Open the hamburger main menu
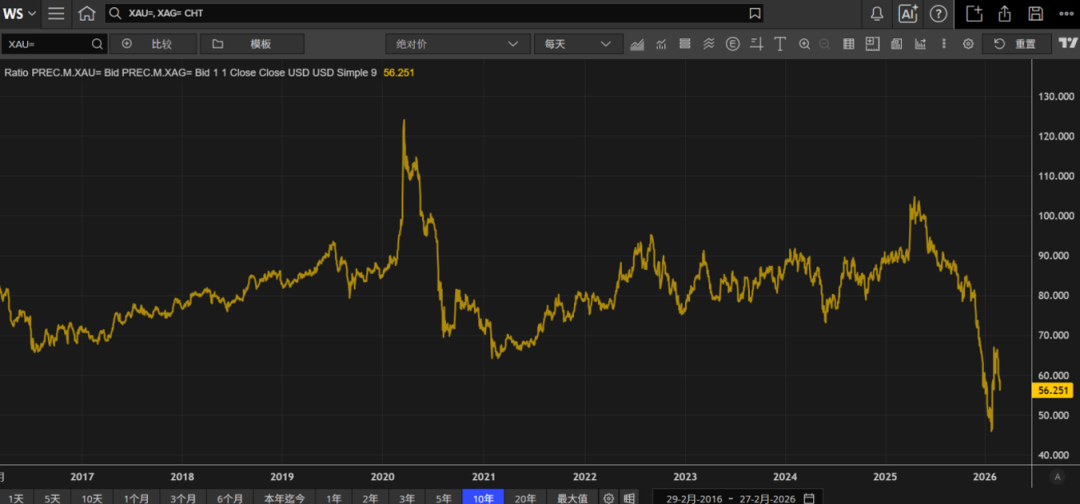 (56, 14)
